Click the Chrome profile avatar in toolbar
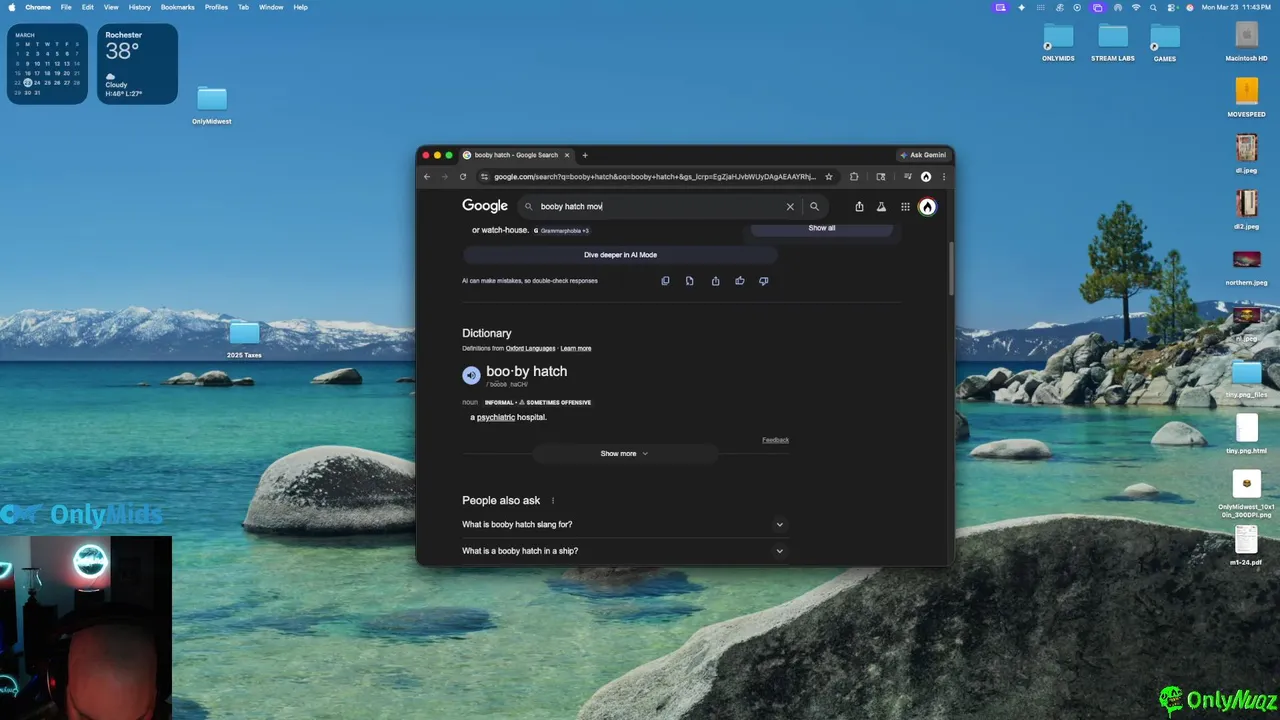Image resolution: width=1280 pixels, height=720 pixels. pos(926,177)
